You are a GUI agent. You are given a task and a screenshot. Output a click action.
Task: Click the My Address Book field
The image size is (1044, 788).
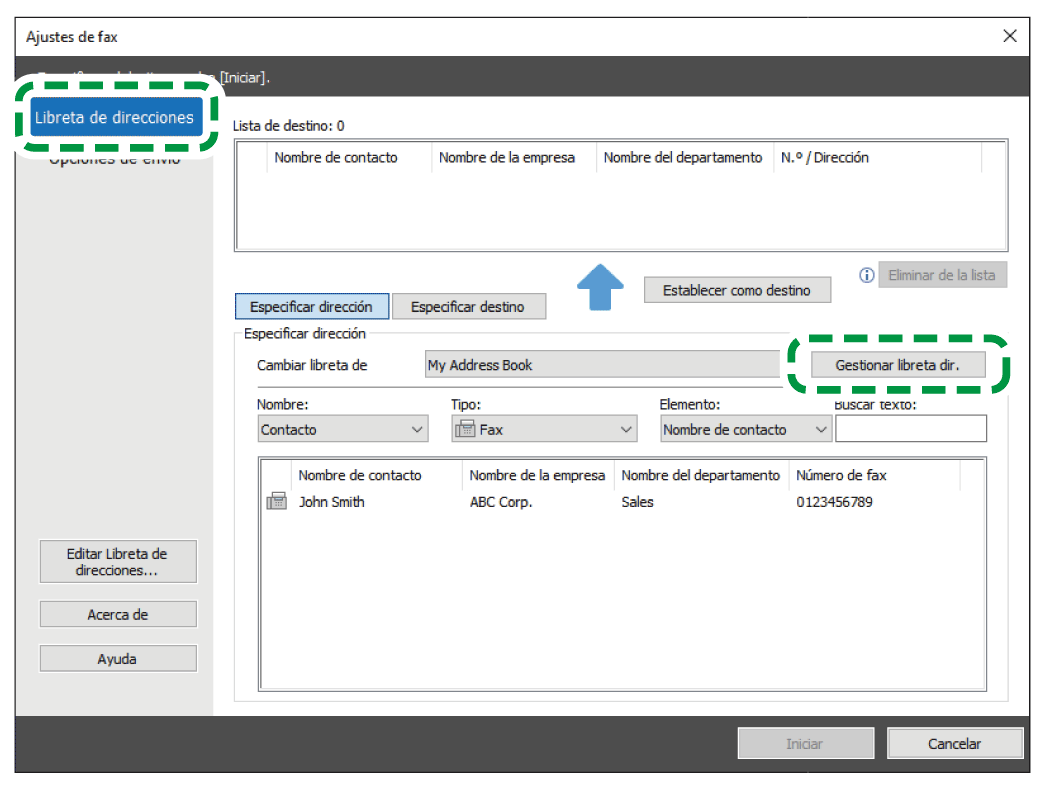[x=601, y=365]
